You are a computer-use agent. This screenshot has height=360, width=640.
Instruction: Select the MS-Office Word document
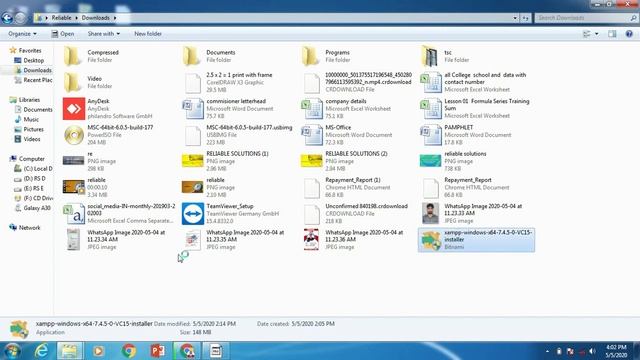pos(312,135)
